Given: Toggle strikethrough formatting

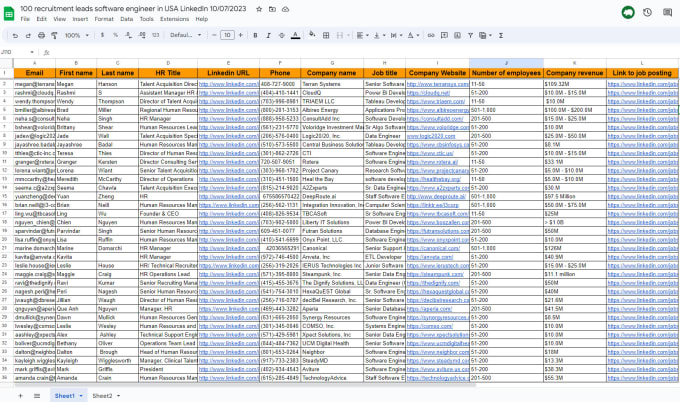Looking at the screenshot, I should tap(282, 36).
